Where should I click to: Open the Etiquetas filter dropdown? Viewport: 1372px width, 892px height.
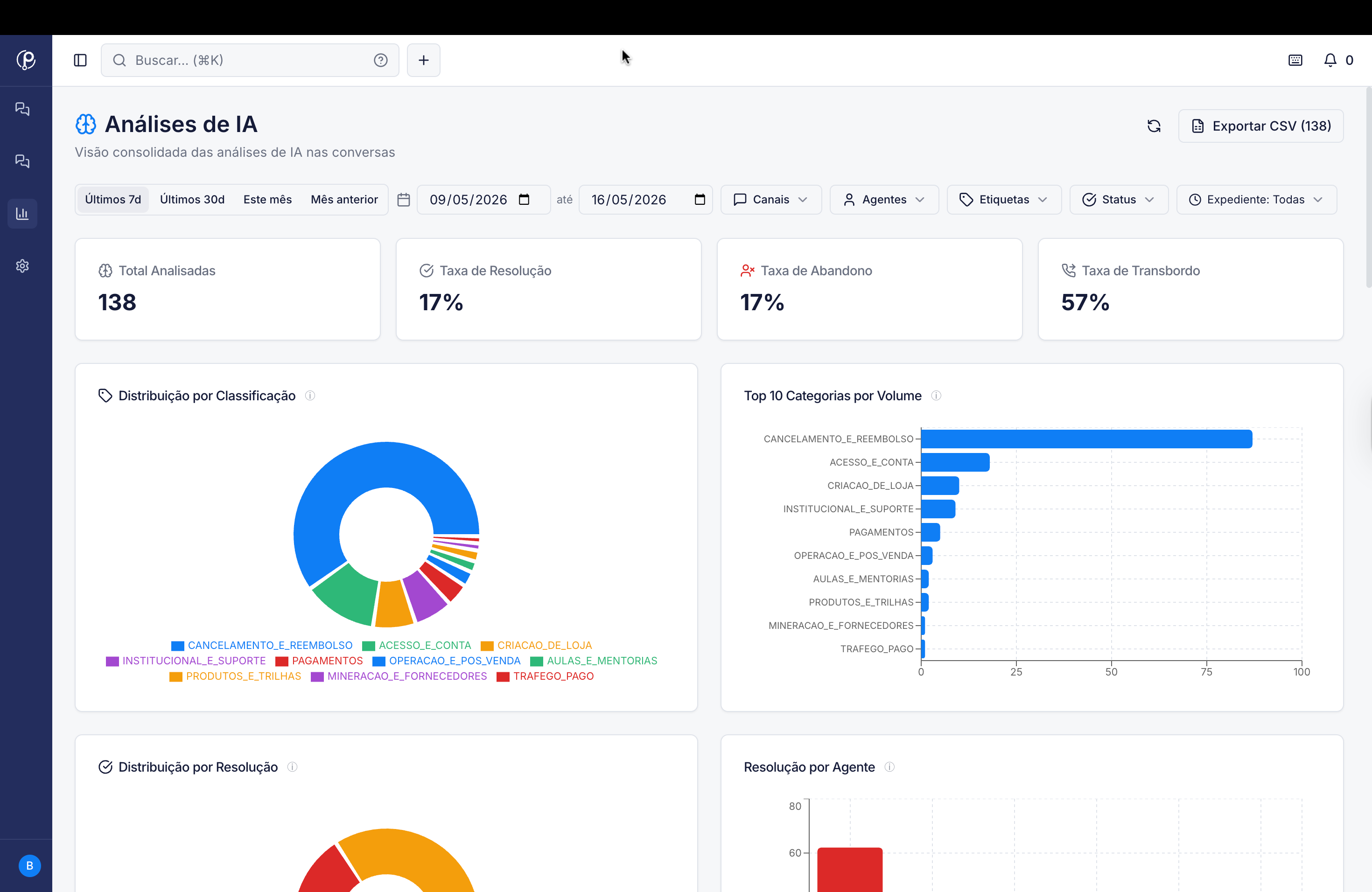click(x=1004, y=199)
